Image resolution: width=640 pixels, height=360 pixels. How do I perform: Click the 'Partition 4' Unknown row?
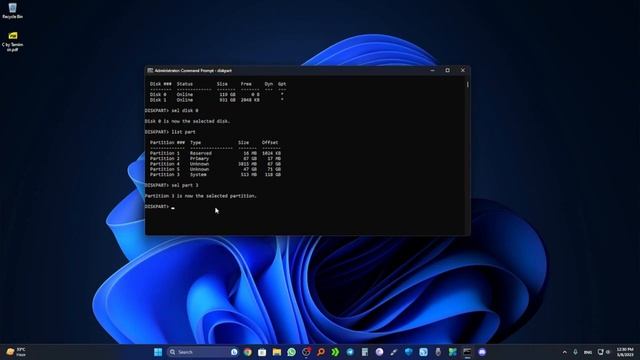(215, 164)
